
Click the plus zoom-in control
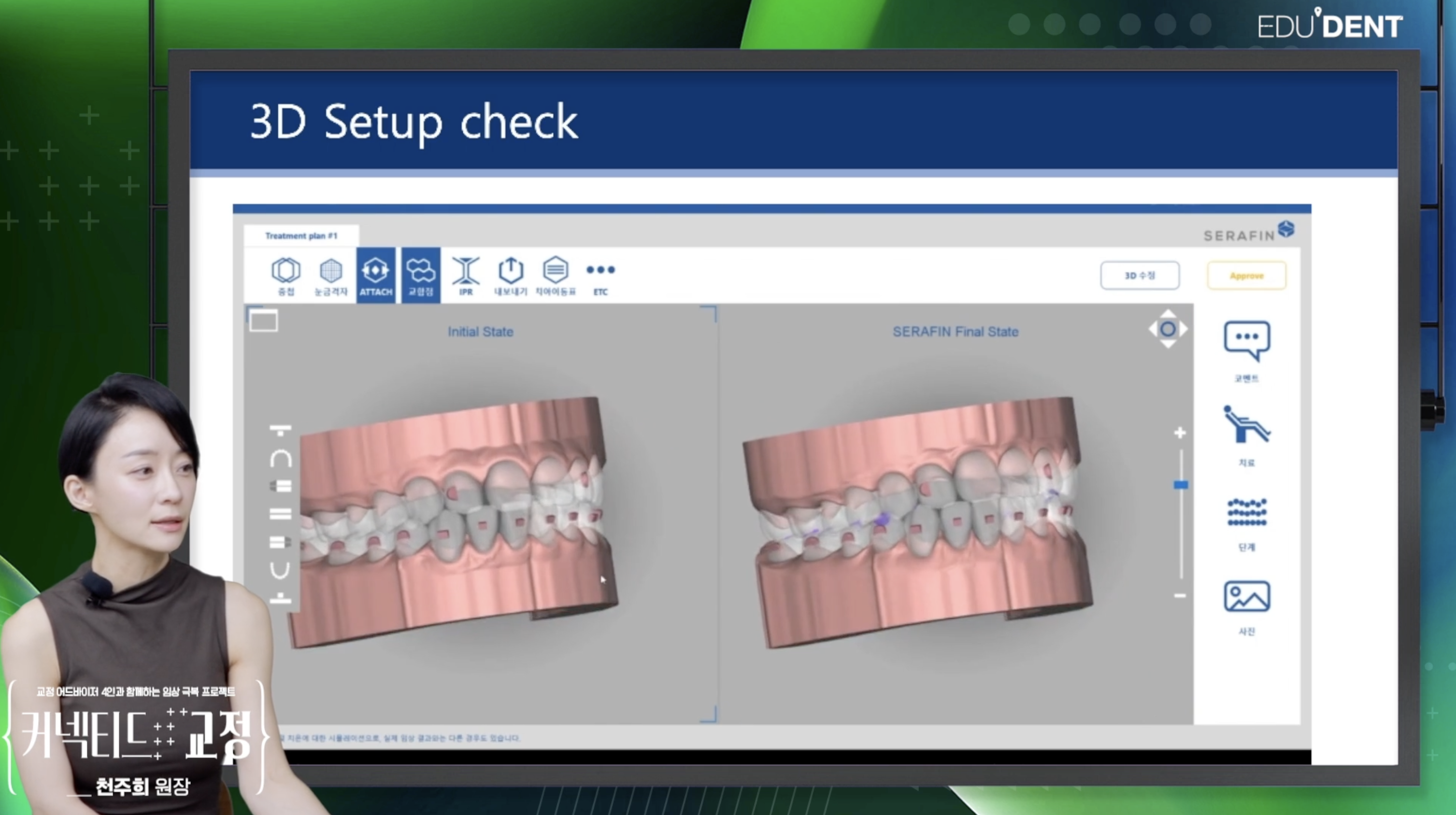[x=1180, y=433]
